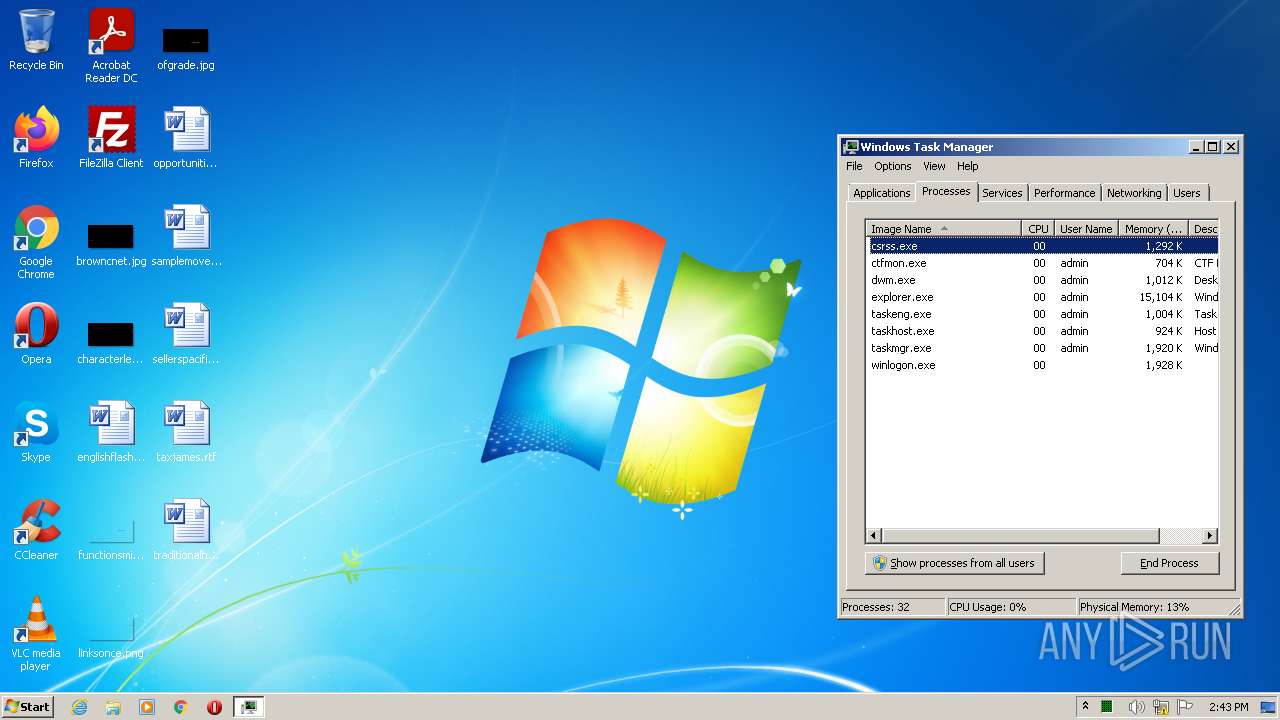Screen dimensions: 1280x720
Task: Open Windows Explorer folder in taskbar
Action: click(113, 707)
